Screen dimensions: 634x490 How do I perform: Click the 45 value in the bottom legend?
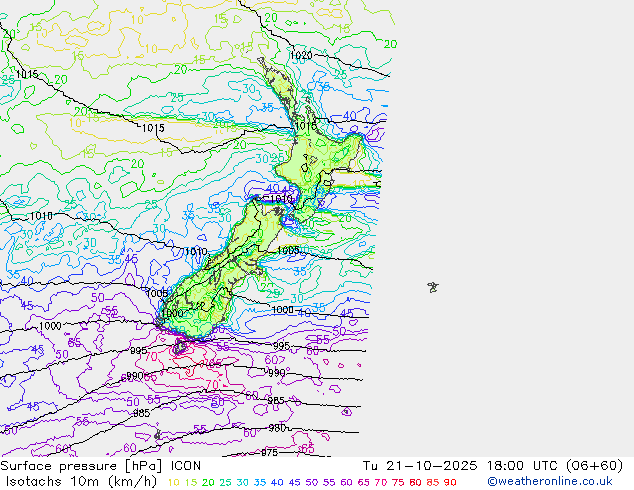tap(294, 482)
